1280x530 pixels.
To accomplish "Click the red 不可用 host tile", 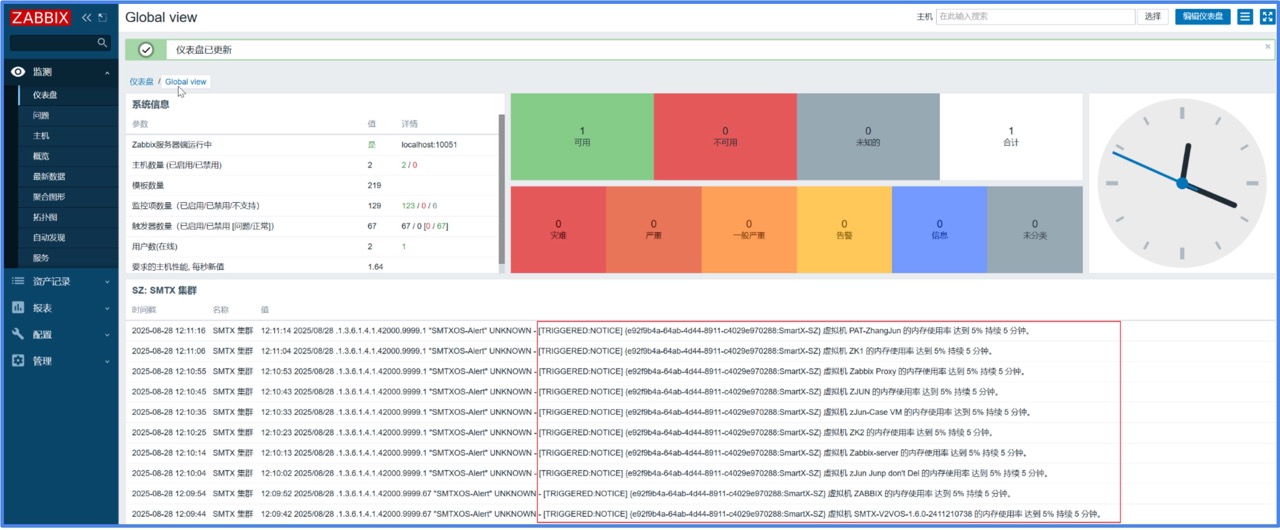I will pyautogui.click(x=725, y=136).
